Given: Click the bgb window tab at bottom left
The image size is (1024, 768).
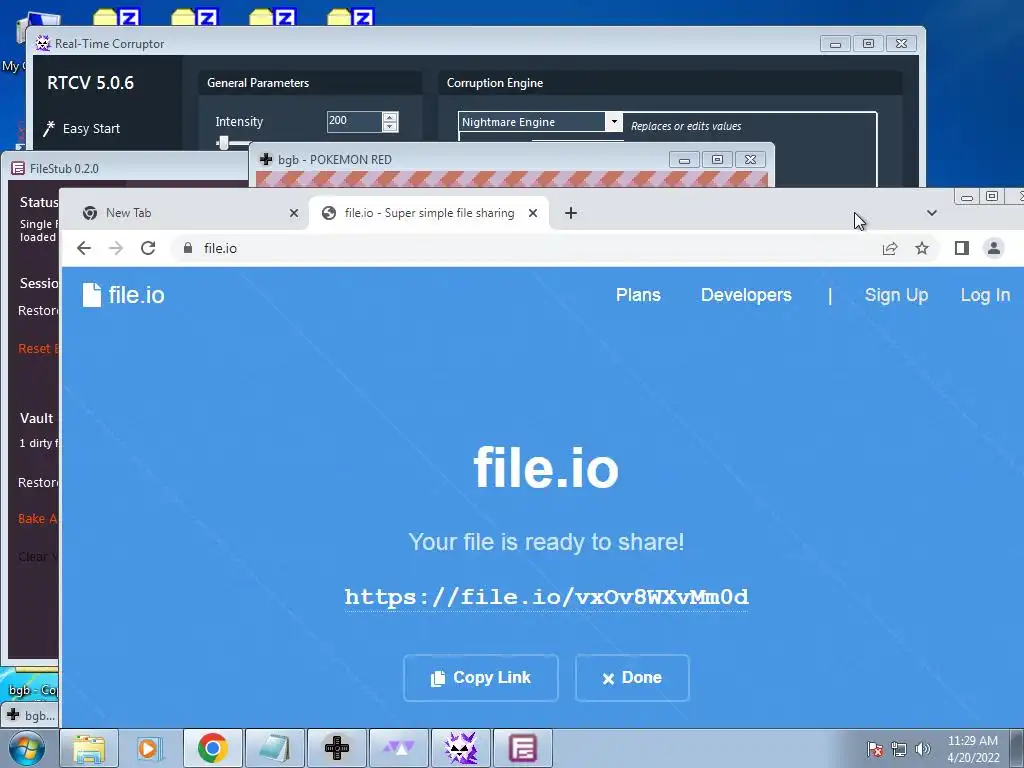Looking at the screenshot, I should pyautogui.click(x=30, y=716).
